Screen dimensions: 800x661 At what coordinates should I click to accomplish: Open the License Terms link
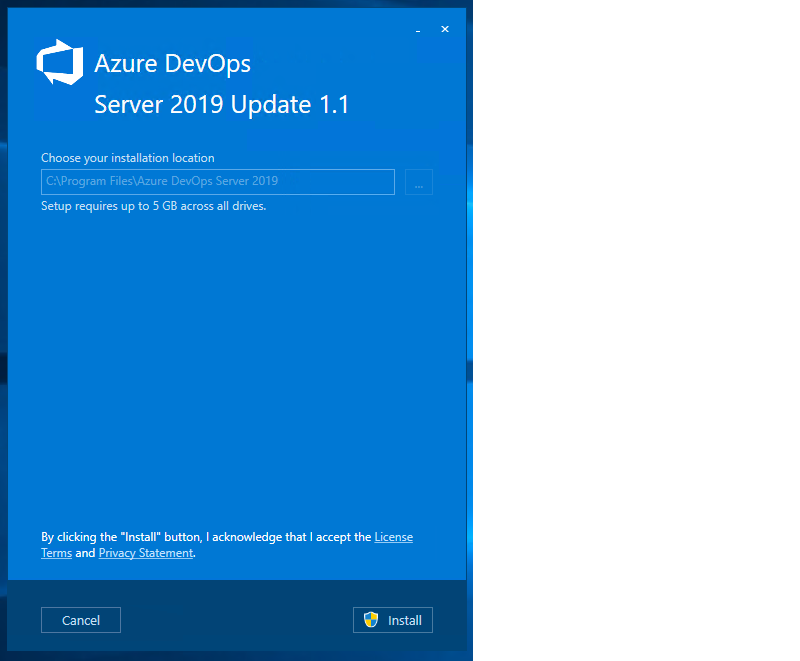click(393, 537)
